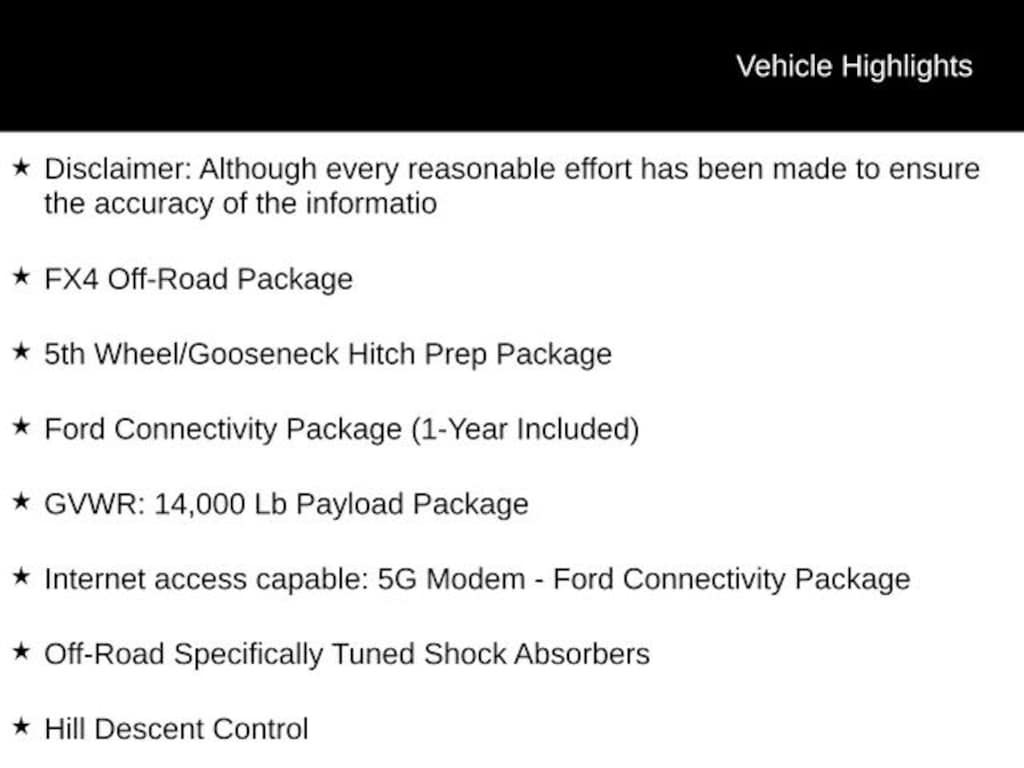Image resolution: width=1024 pixels, height=768 pixels.
Task: Click the star icon beside Disclaimer
Action: tap(21, 167)
